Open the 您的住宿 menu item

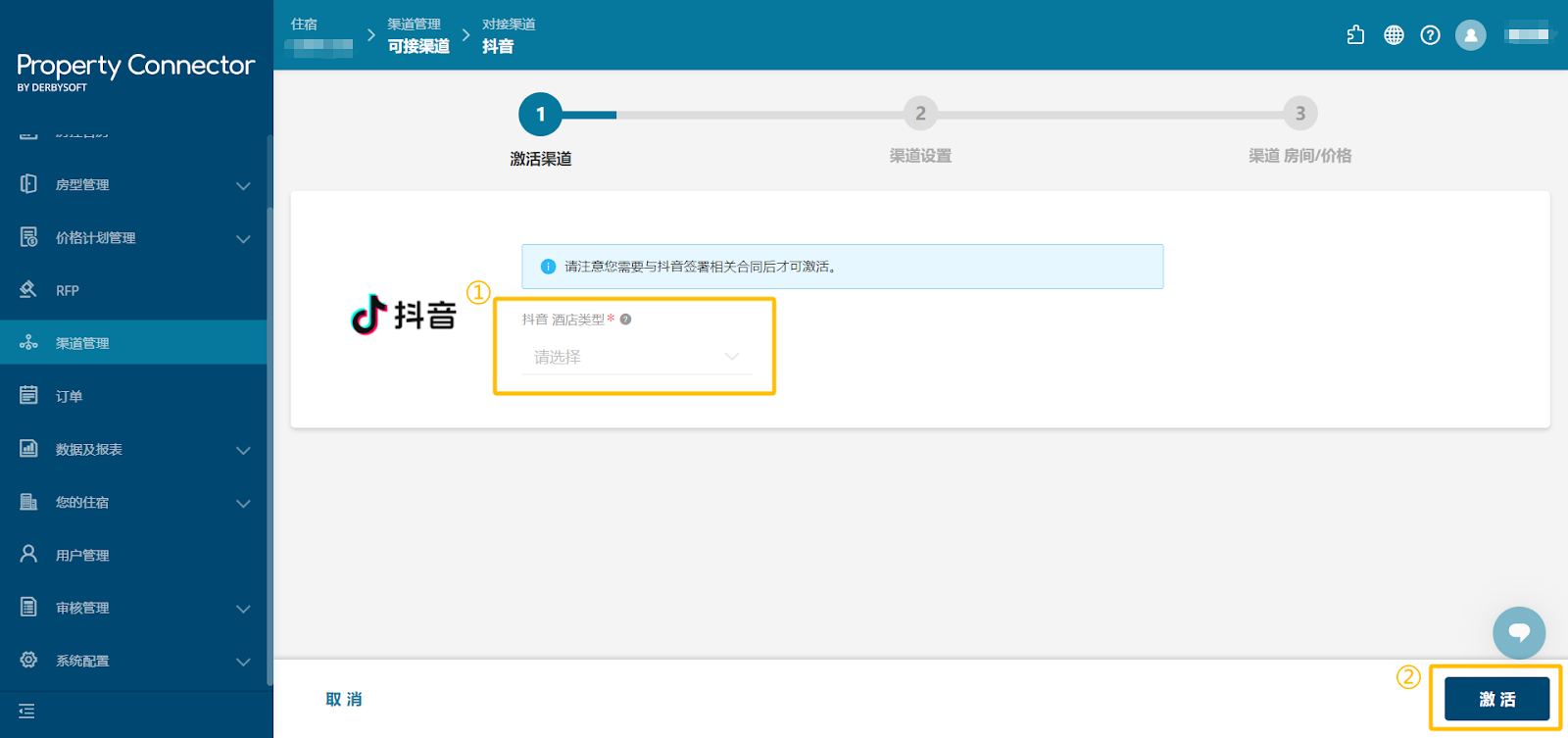coord(133,502)
